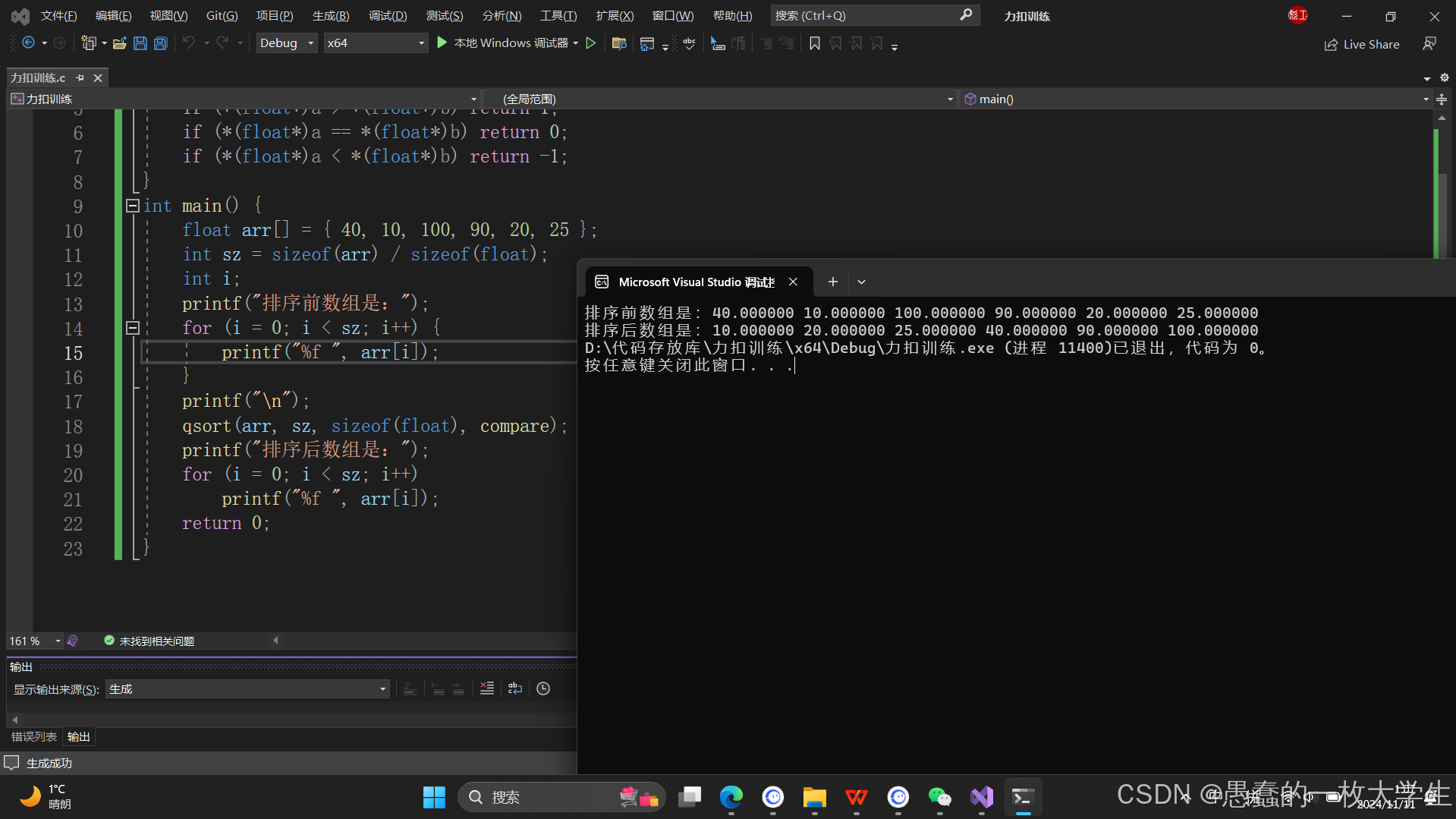Open the Git(G) menu
1456x819 pixels.
(x=222, y=15)
